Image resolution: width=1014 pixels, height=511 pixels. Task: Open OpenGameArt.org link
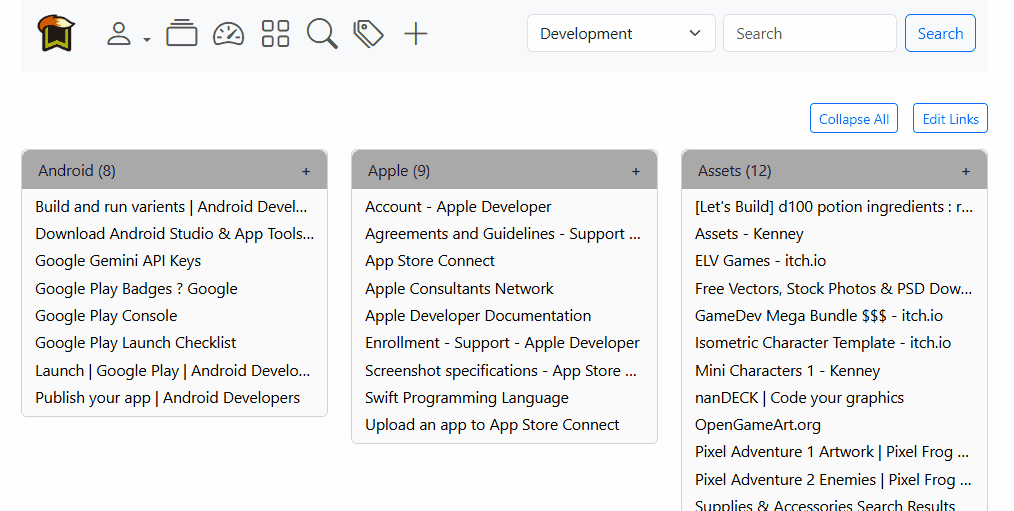[x=758, y=425]
